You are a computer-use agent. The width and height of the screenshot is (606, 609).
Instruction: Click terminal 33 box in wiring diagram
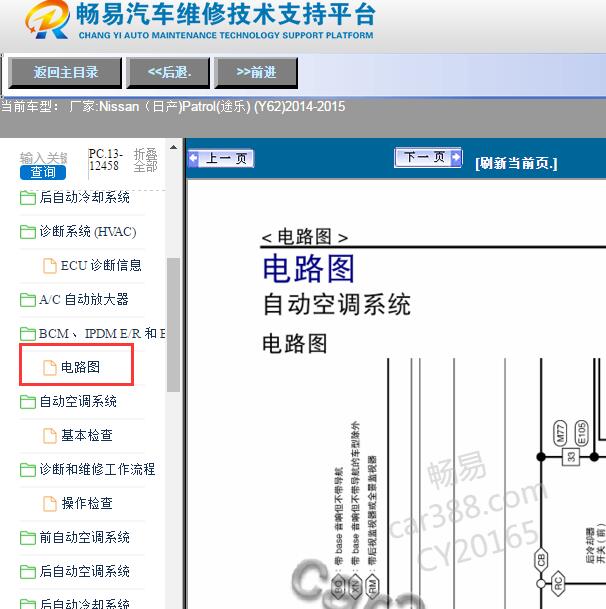pos(571,457)
